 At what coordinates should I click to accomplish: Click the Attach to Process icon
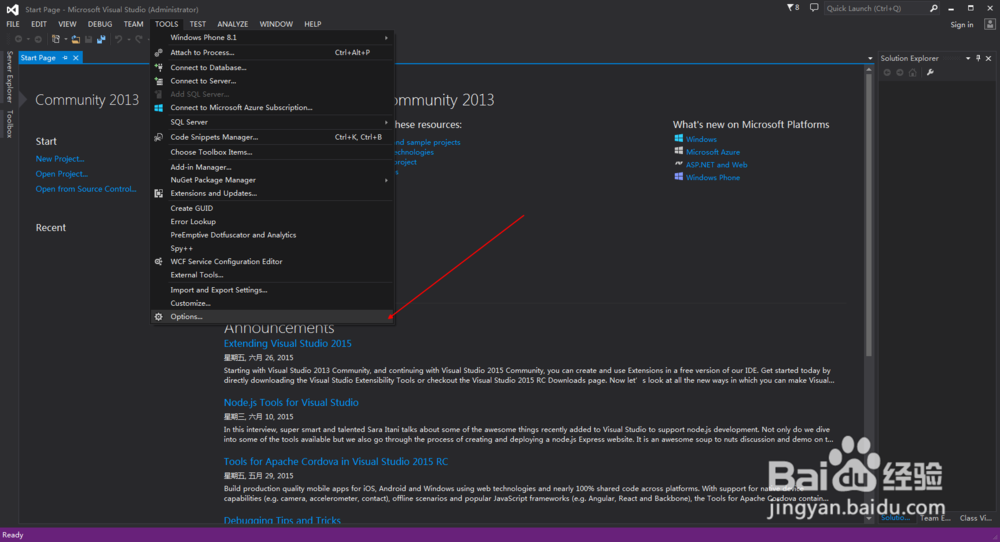pos(159,53)
